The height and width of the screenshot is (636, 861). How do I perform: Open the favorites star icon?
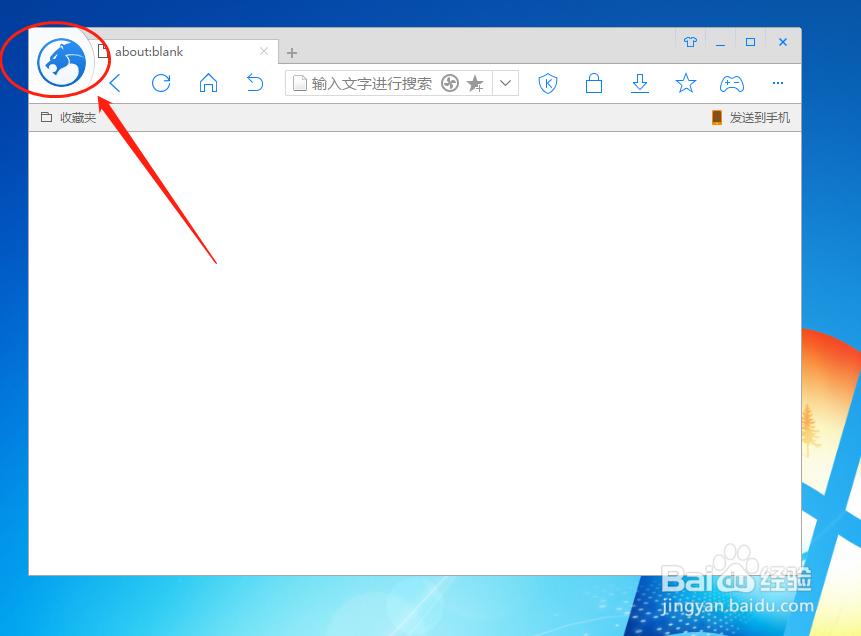[686, 83]
